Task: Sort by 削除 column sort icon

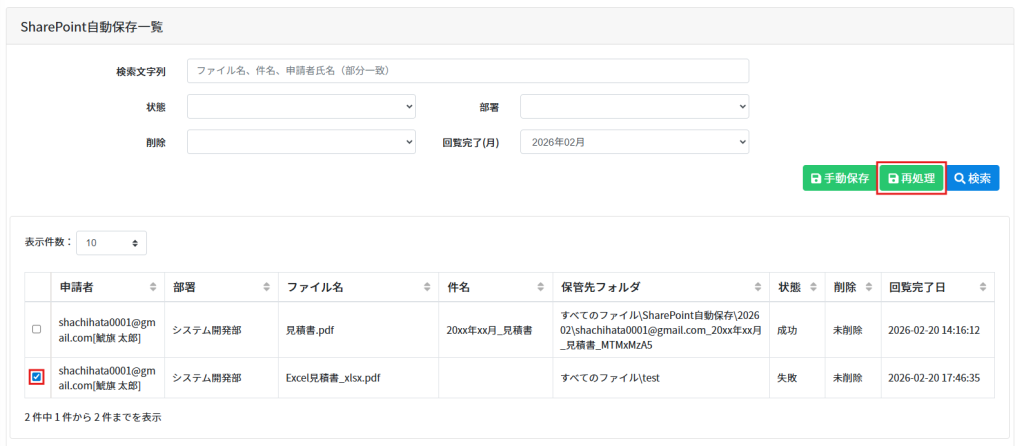Action: (869, 287)
